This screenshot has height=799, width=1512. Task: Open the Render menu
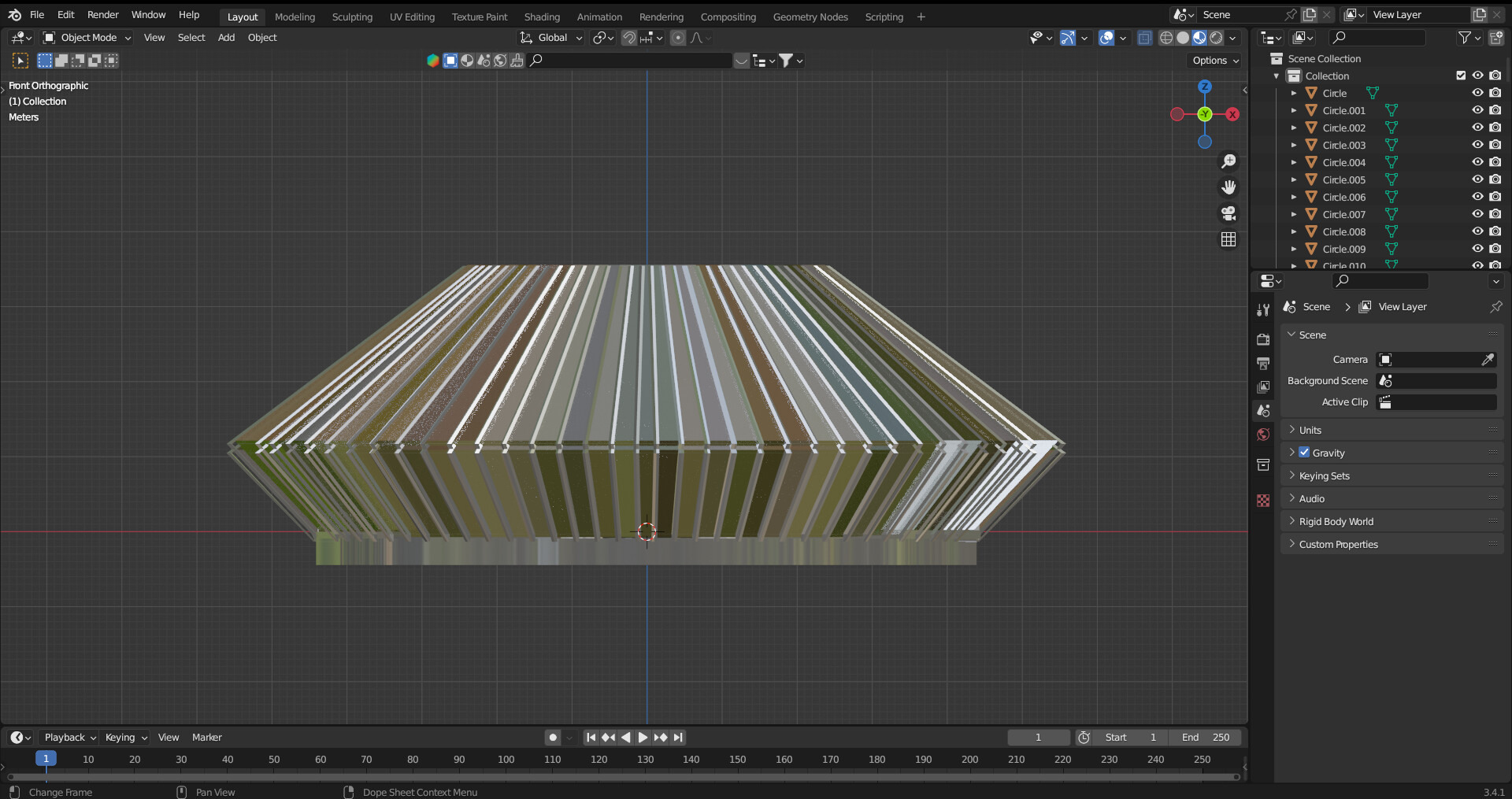pyautogui.click(x=102, y=15)
